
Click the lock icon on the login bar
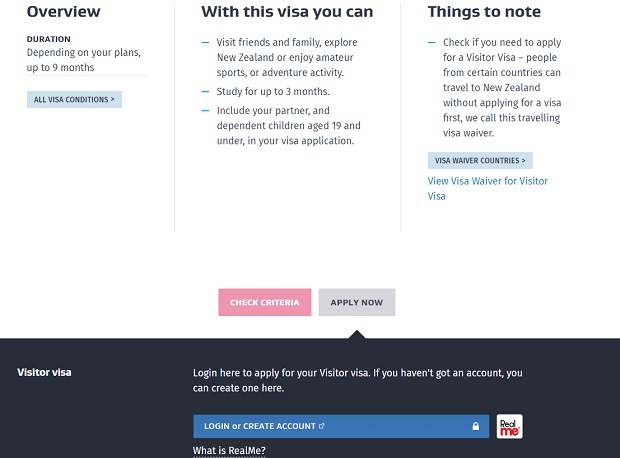[x=476, y=426]
